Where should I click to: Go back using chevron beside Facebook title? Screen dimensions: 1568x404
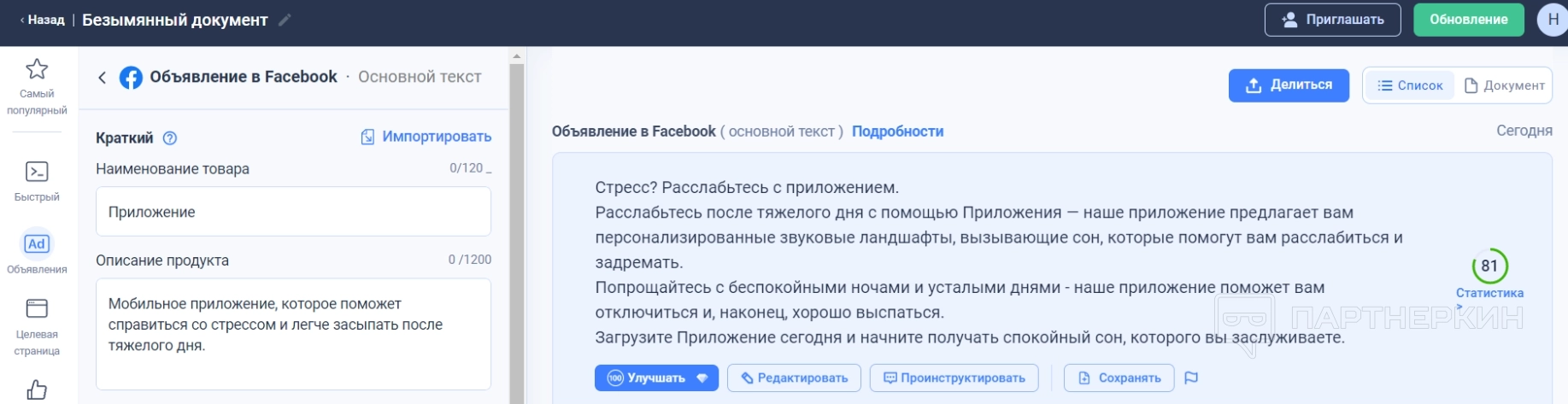[103, 78]
